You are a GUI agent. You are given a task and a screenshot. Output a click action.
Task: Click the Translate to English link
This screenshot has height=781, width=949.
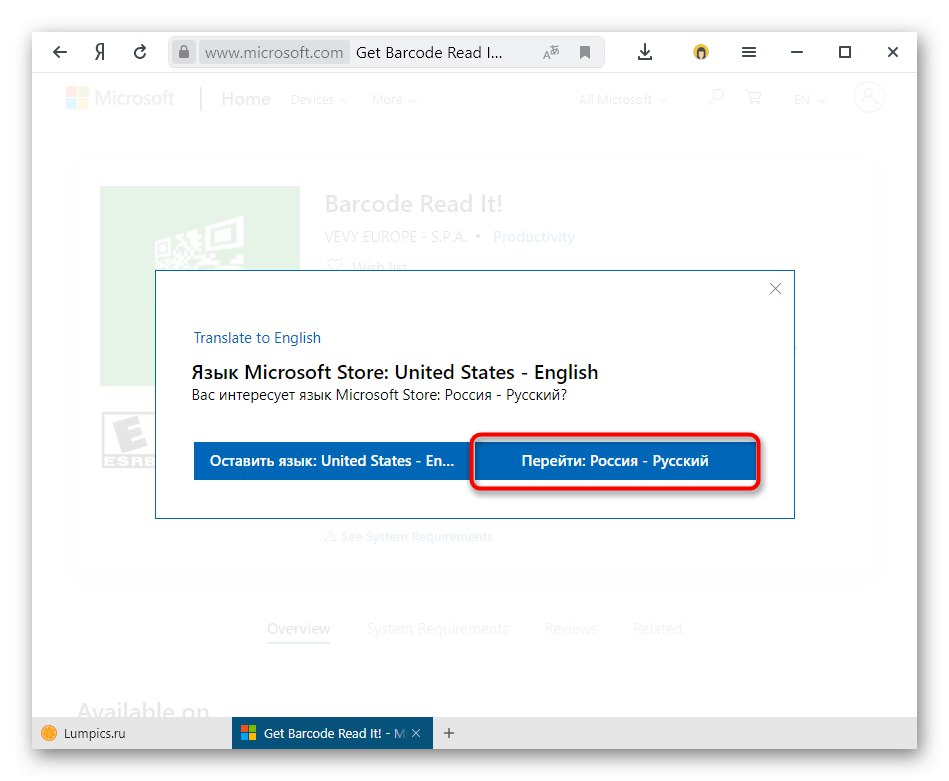pyautogui.click(x=257, y=338)
